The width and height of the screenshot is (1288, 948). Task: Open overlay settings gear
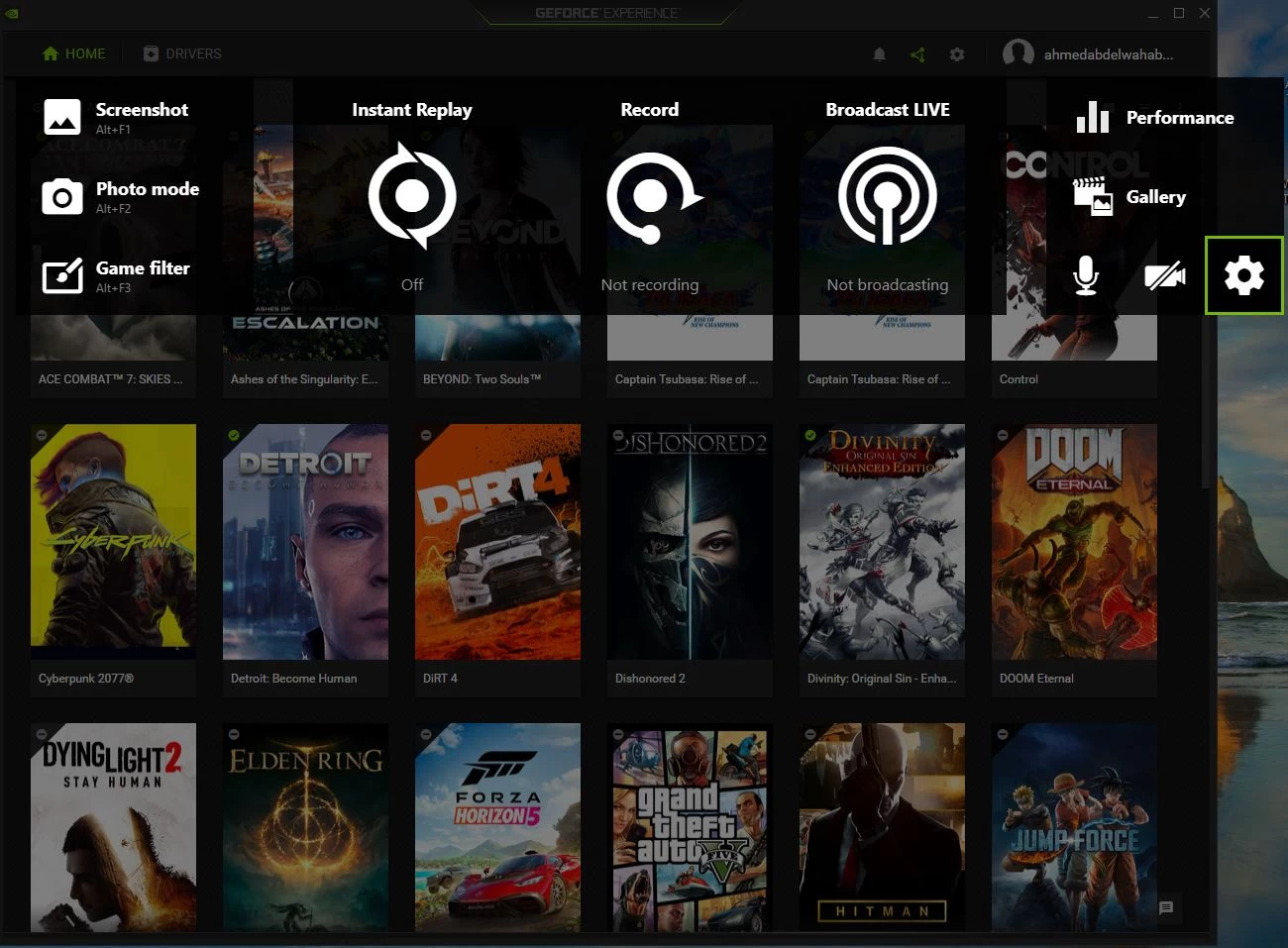(x=1244, y=275)
